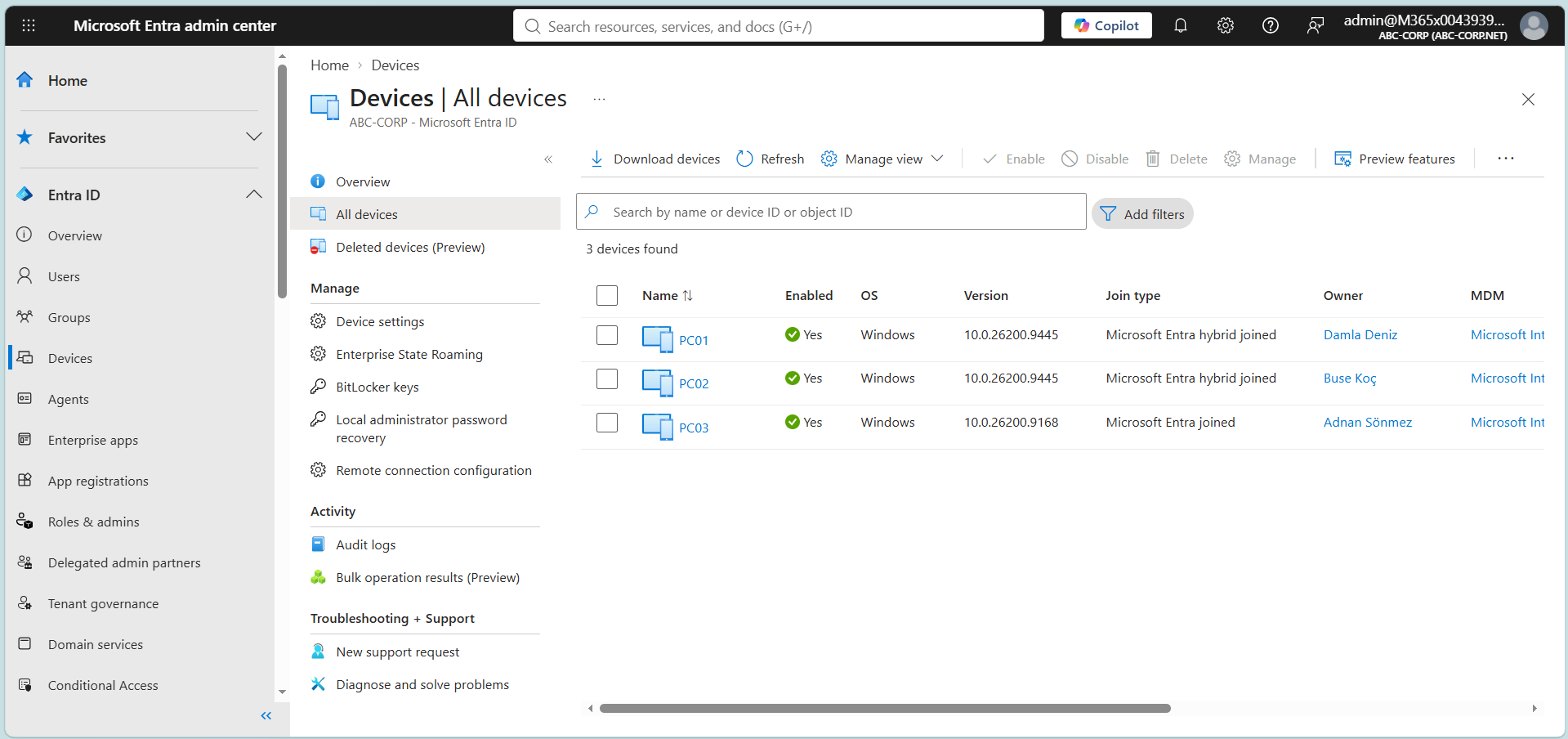Open Remote connection configuration

(x=434, y=470)
